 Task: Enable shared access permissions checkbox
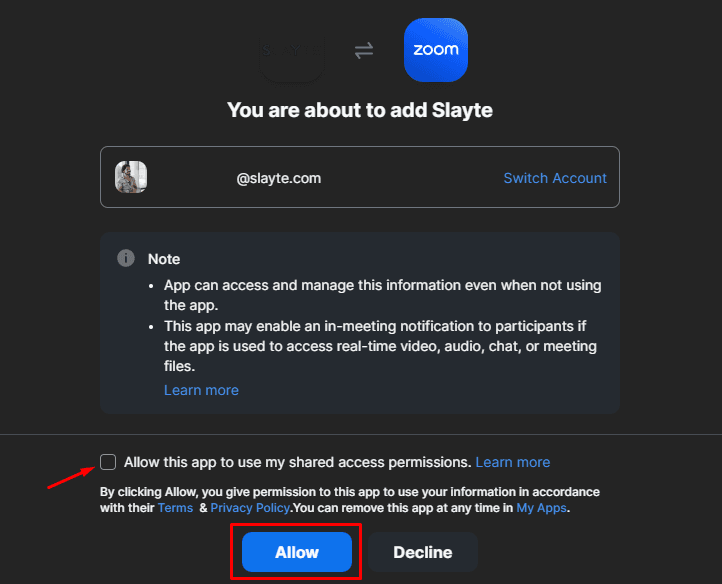tap(108, 461)
